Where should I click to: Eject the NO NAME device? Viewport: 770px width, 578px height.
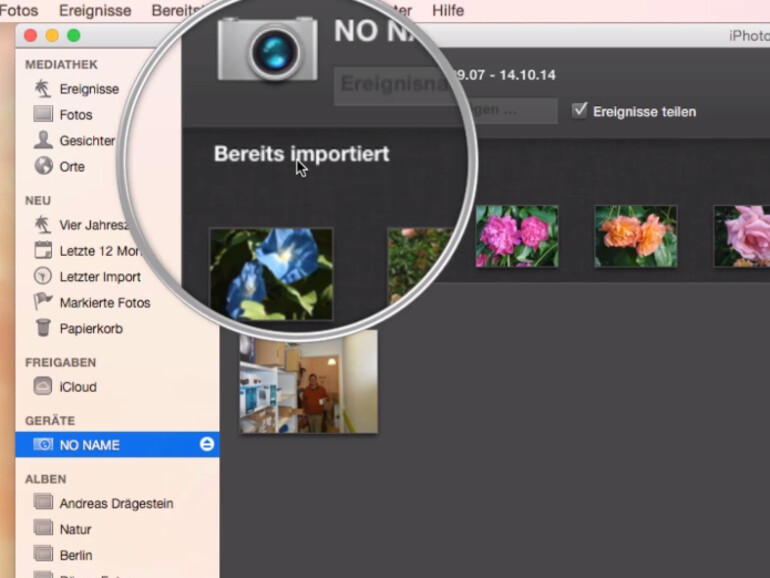(x=207, y=444)
